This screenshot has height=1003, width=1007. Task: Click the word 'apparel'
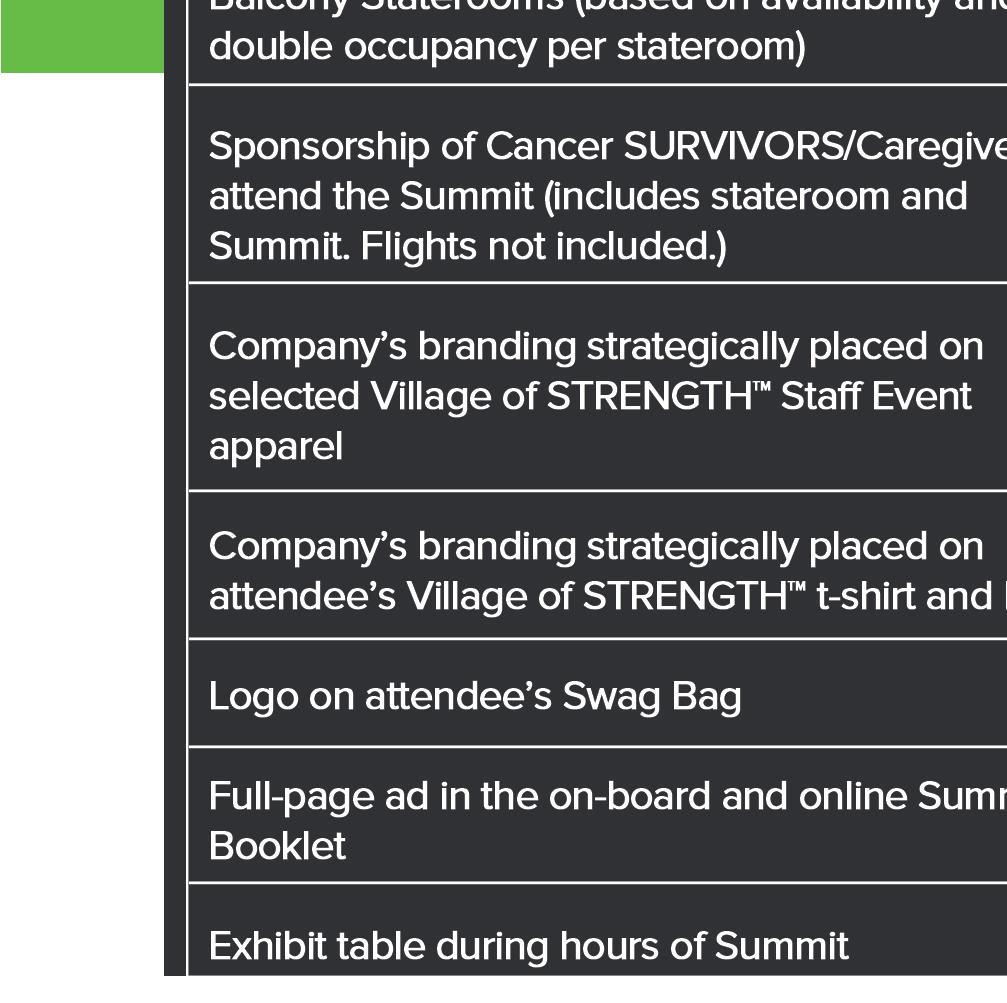[x=275, y=447]
